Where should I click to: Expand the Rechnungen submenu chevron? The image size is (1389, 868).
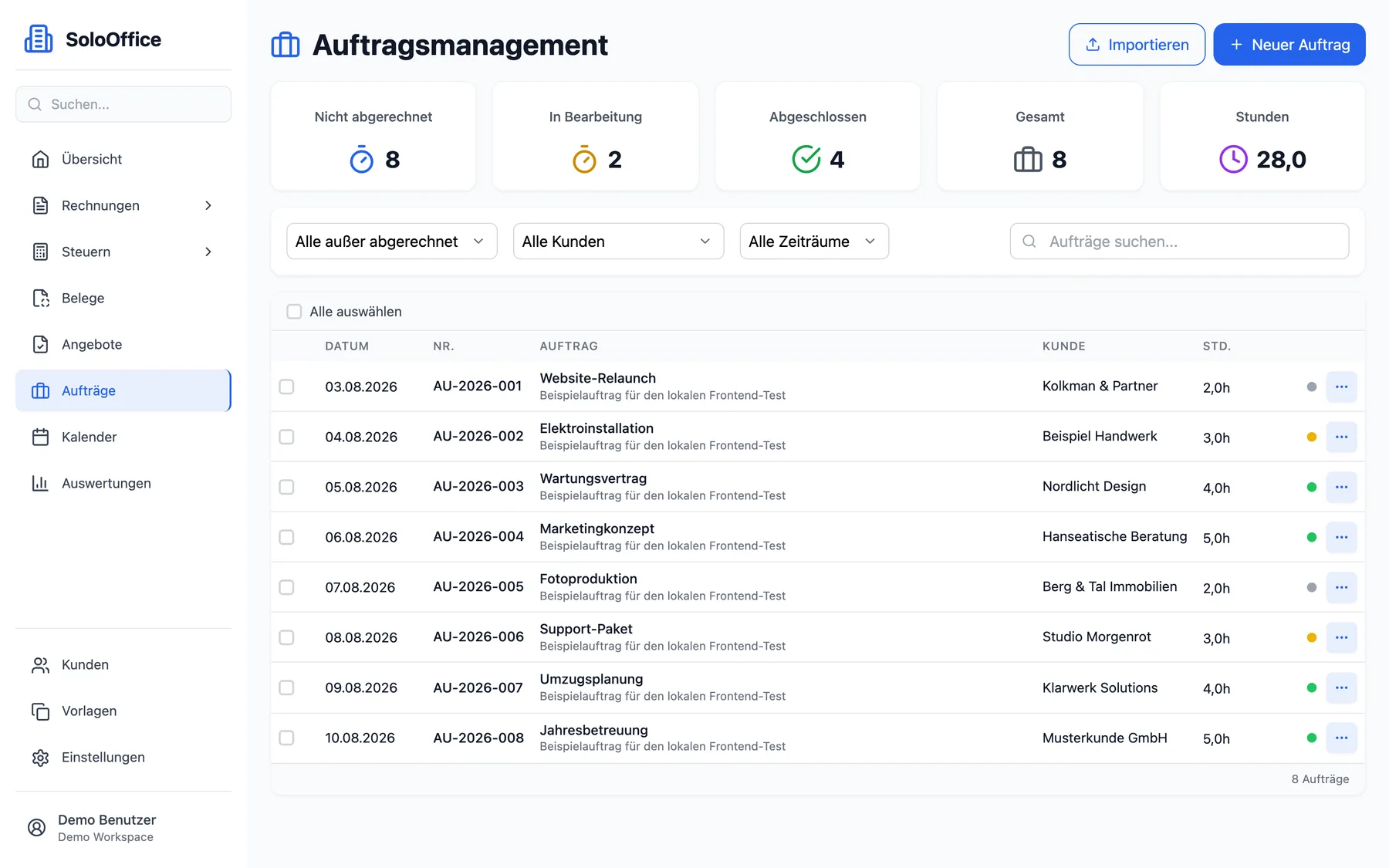[208, 205]
